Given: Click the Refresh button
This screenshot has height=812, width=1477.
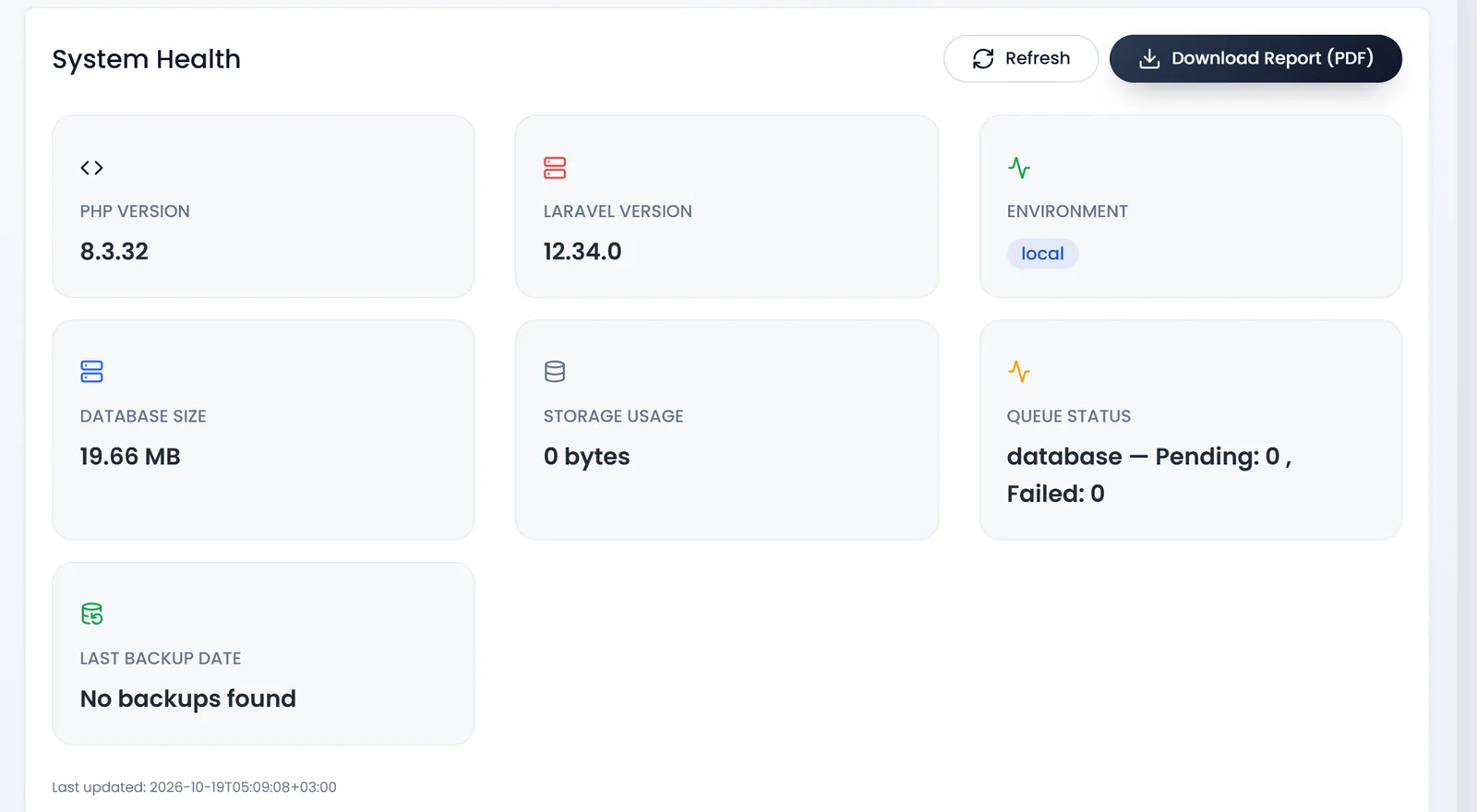Looking at the screenshot, I should pos(1021,59).
